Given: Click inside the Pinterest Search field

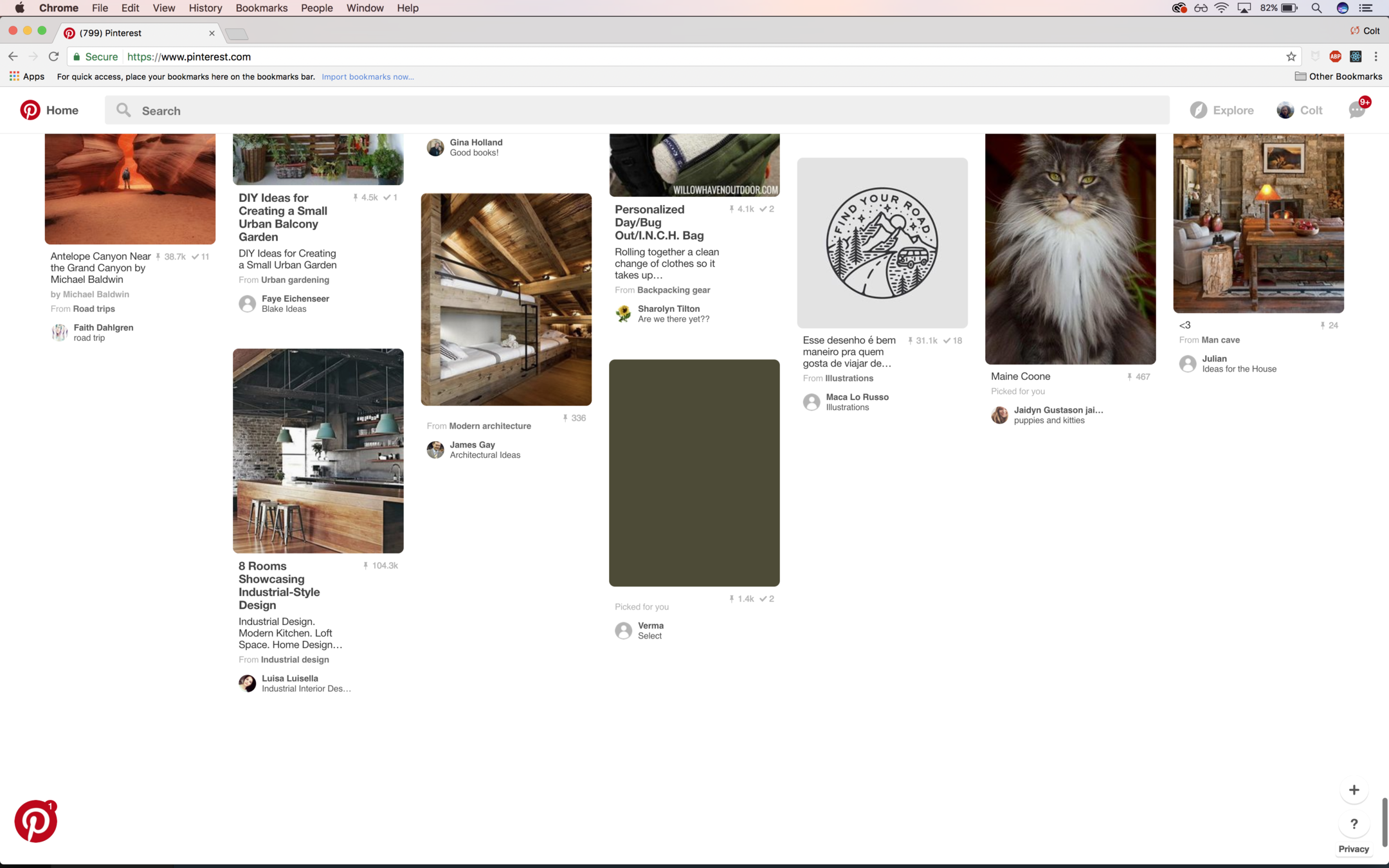Looking at the screenshot, I should (637, 111).
